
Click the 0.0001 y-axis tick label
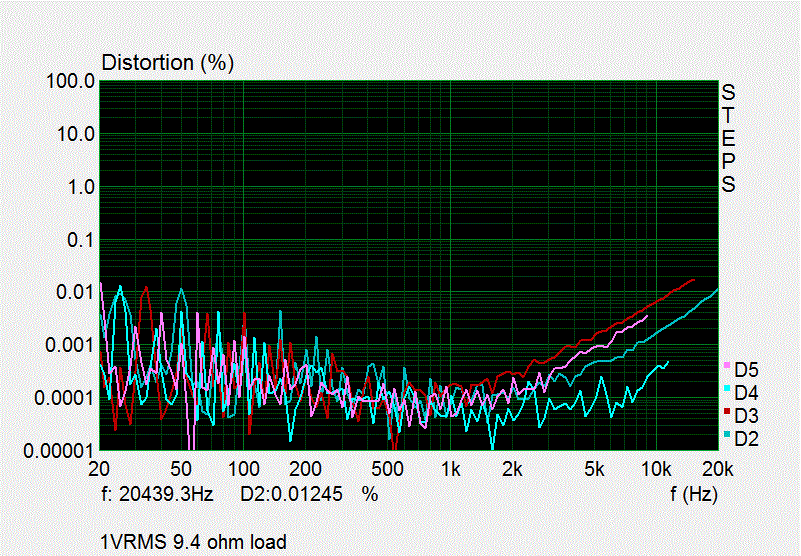pyautogui.click(x=65, y=398)
